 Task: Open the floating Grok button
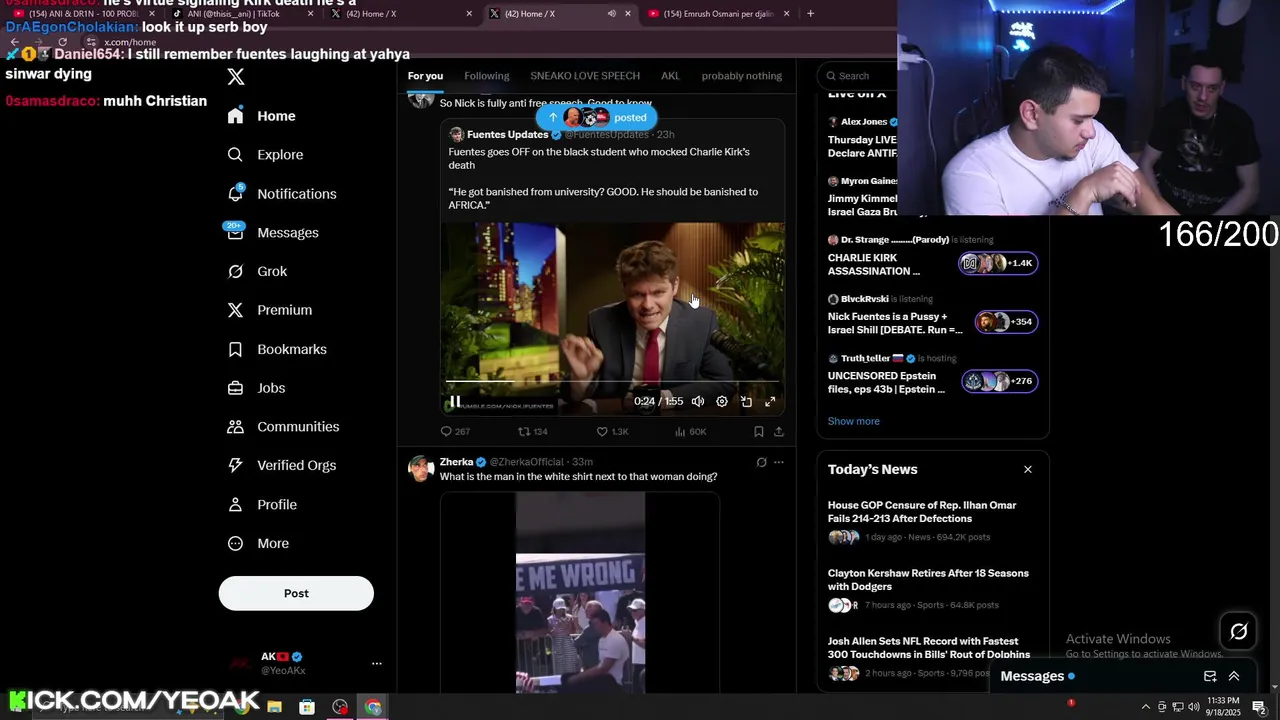1238,631
